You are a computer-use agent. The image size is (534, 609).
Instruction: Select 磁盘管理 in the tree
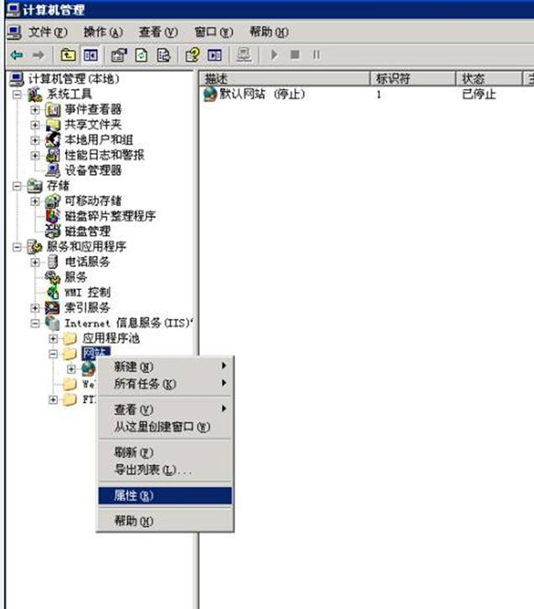[87, 231]
